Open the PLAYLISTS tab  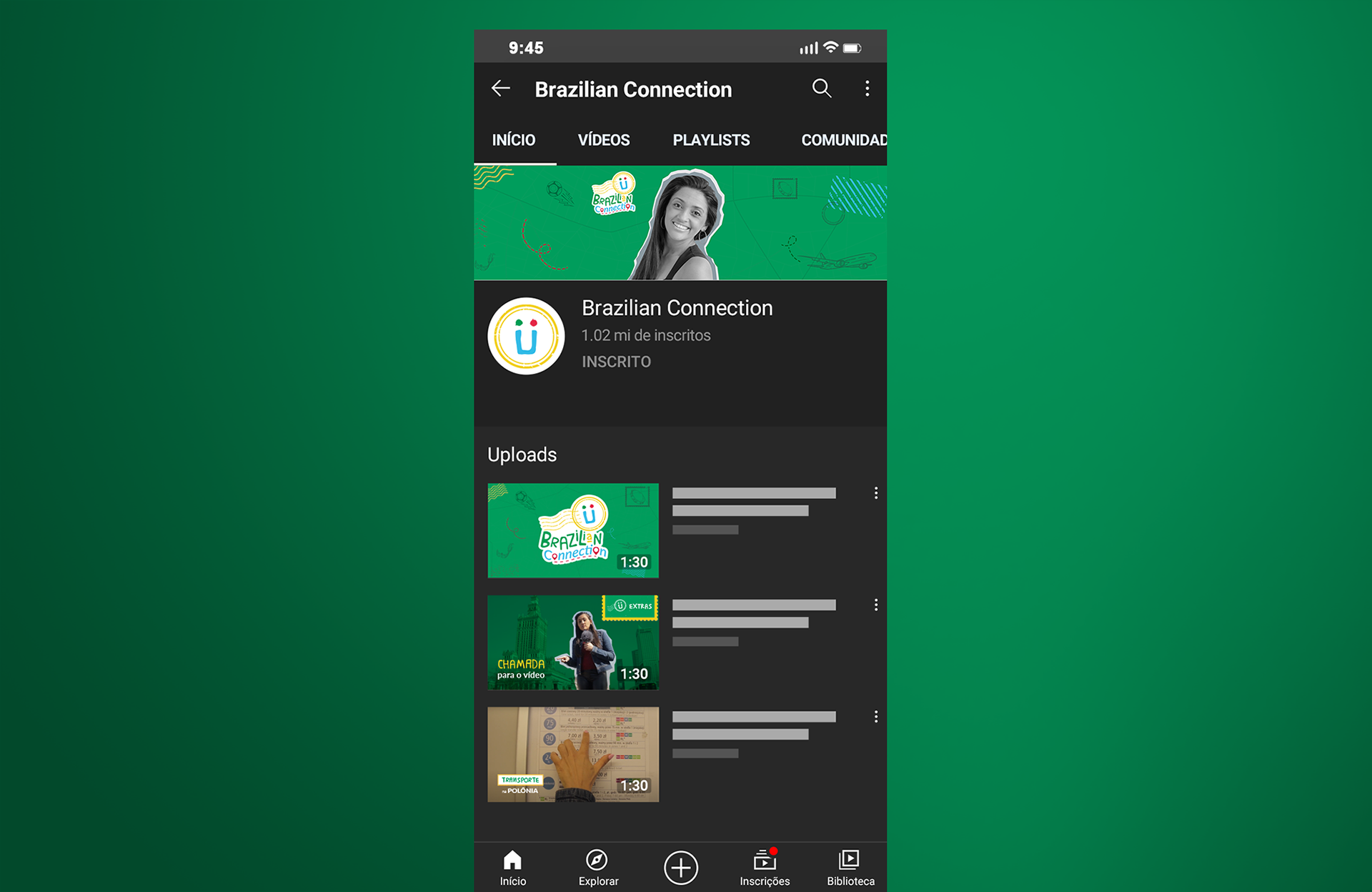[711, 140]
